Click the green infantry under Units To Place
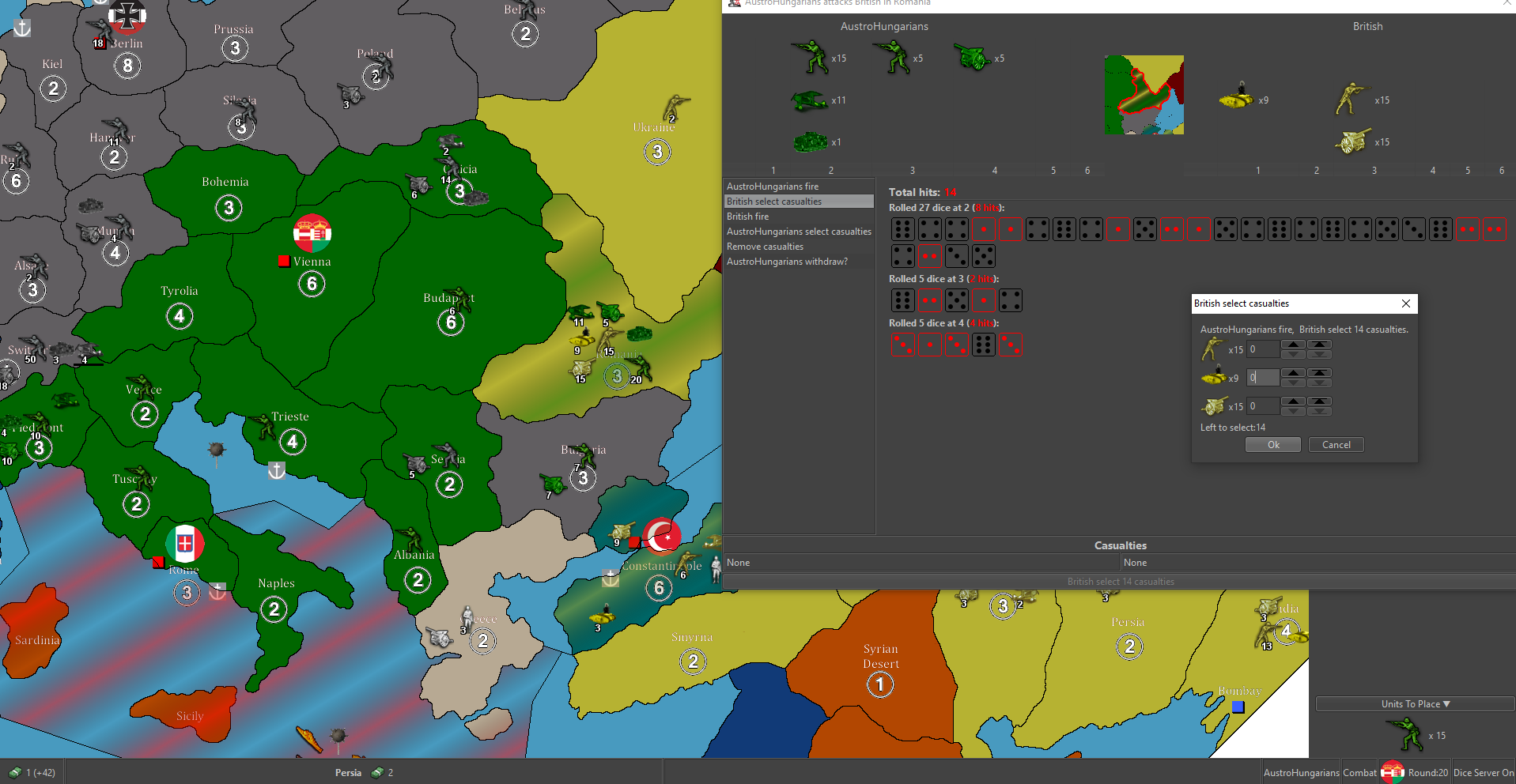 coord(1407,734)
